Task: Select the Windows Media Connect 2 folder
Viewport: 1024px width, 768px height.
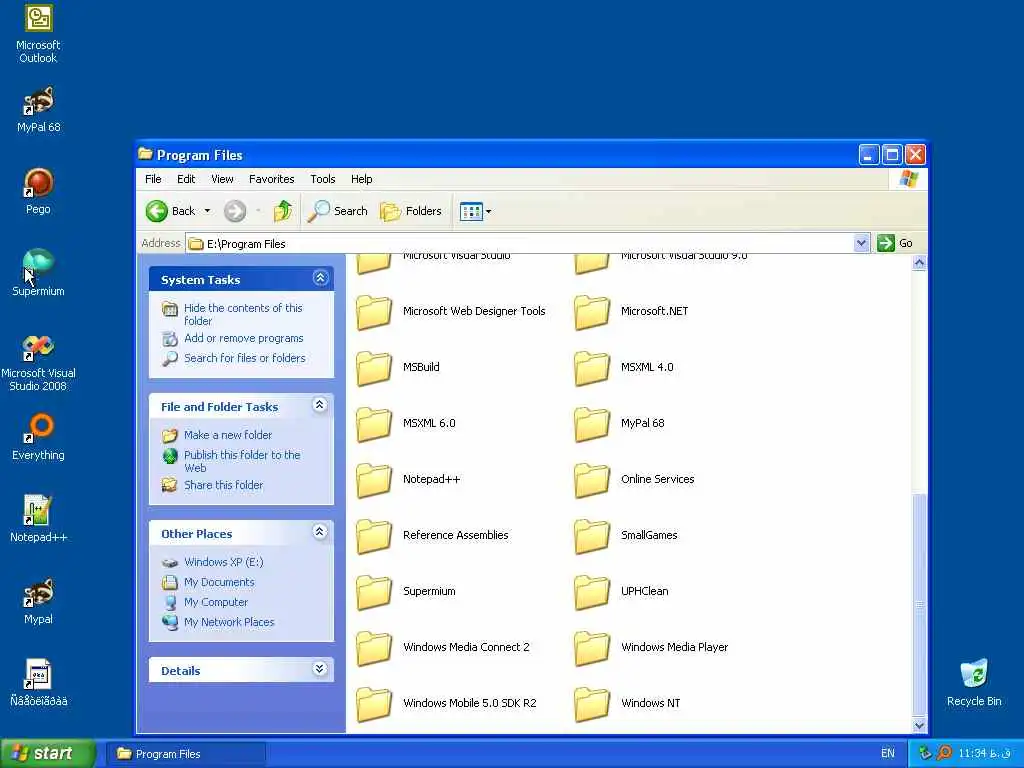Action: point(443,648)
